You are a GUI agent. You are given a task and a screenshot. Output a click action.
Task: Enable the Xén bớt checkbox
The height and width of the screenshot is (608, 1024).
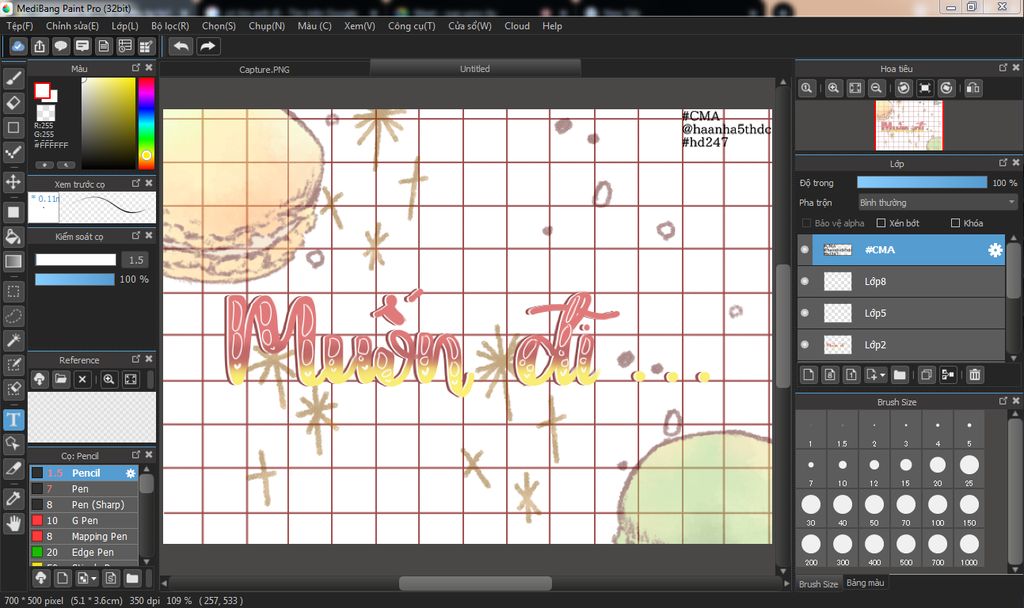880,223
